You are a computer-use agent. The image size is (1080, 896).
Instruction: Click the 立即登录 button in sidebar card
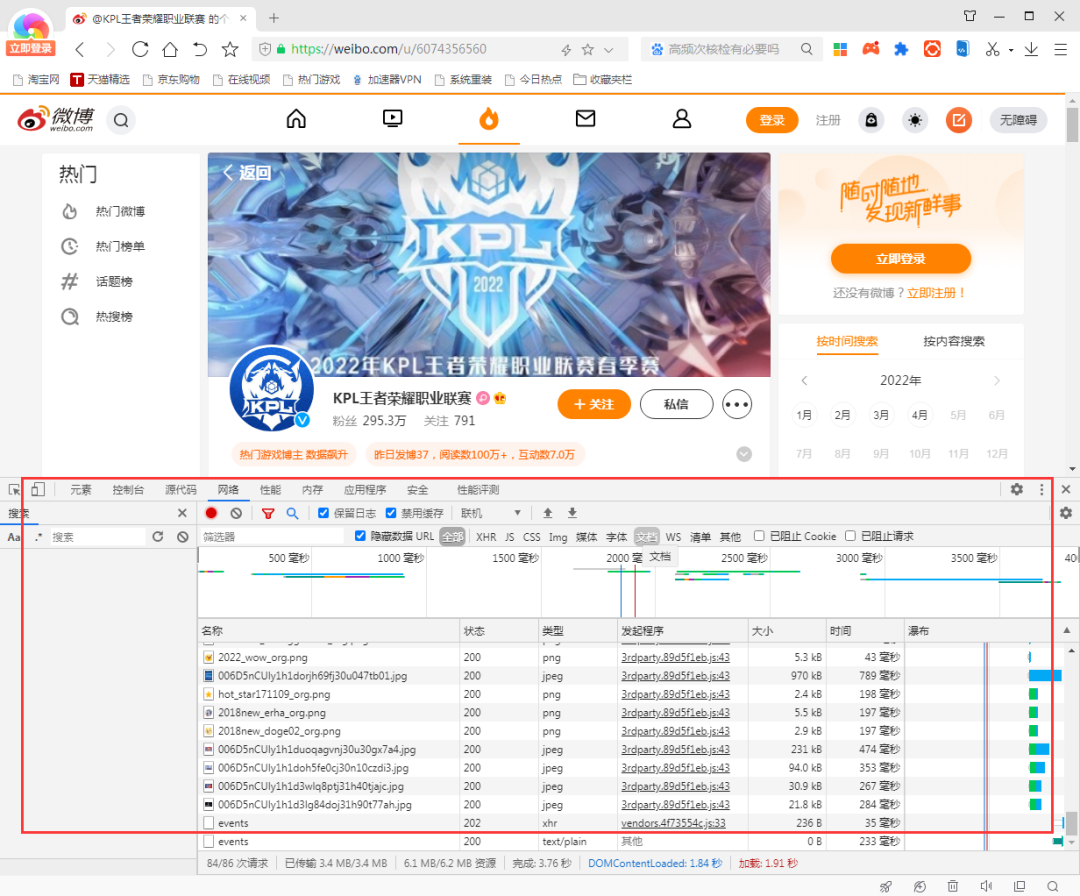(x=901, y=259)
